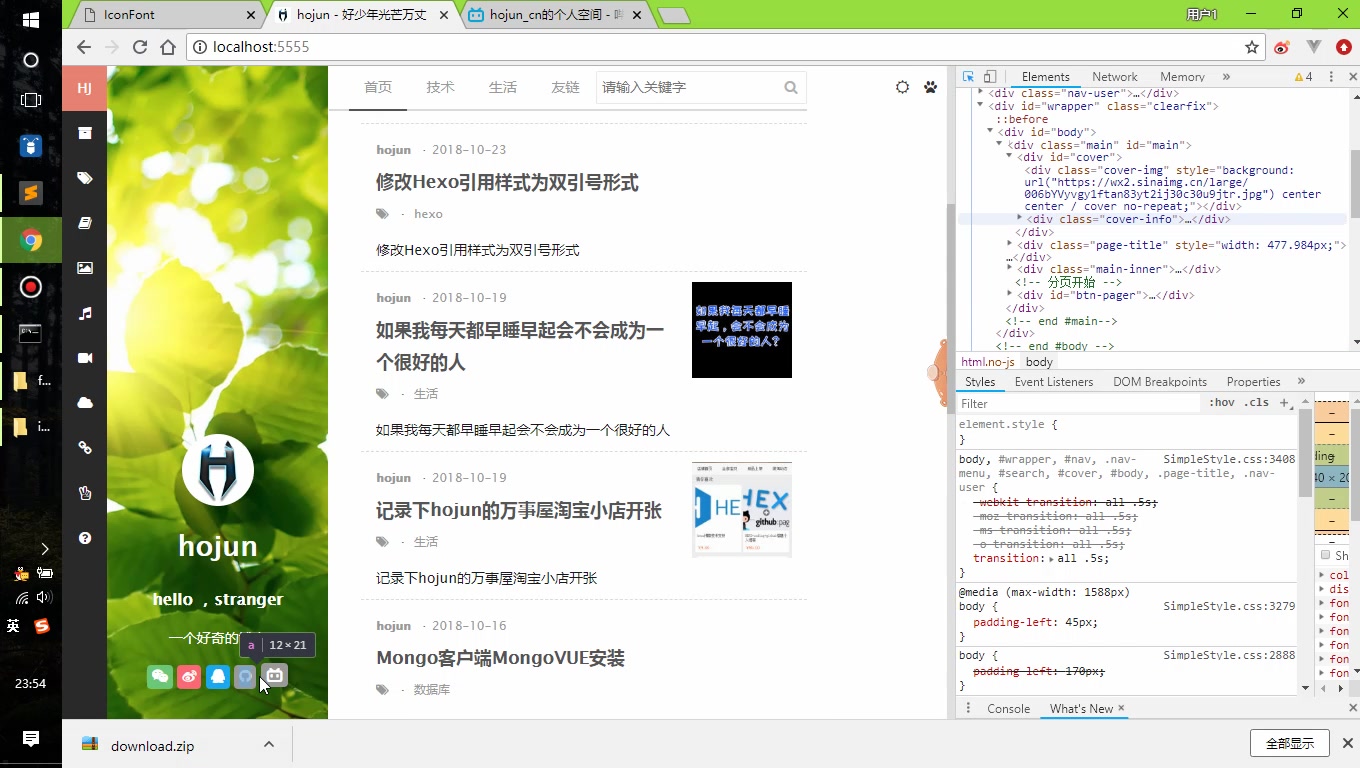Click the Weibo extension icon in Chrome toolbar
1360x768 pixels.
coord(1282,47)
